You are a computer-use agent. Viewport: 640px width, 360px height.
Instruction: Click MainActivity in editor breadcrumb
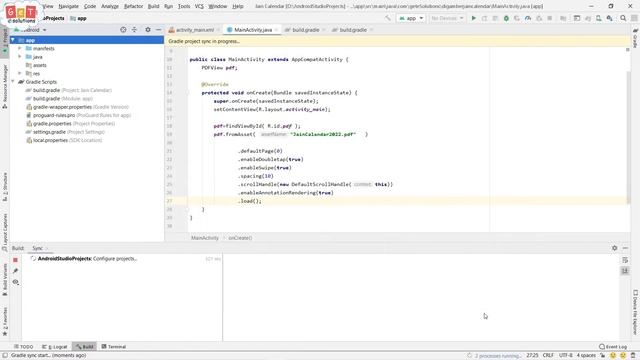(x=205, y=238)
